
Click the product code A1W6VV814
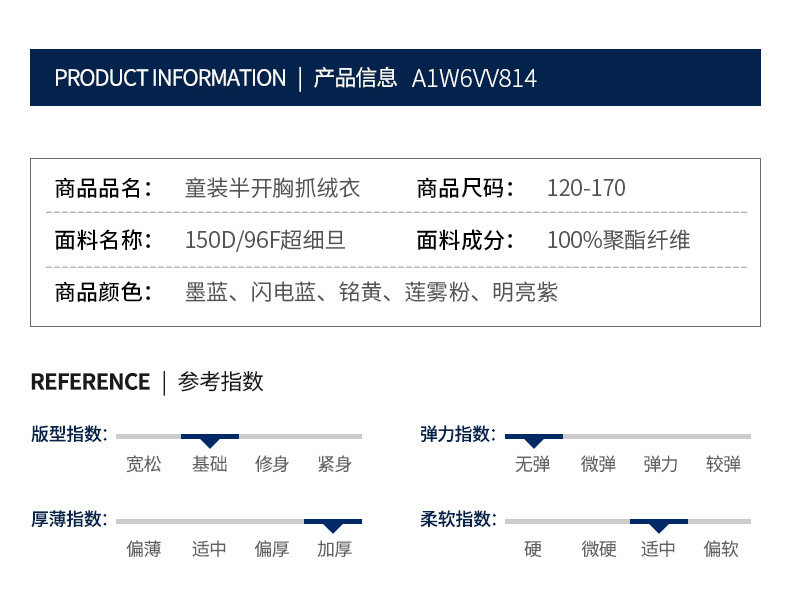pos(474,78)
